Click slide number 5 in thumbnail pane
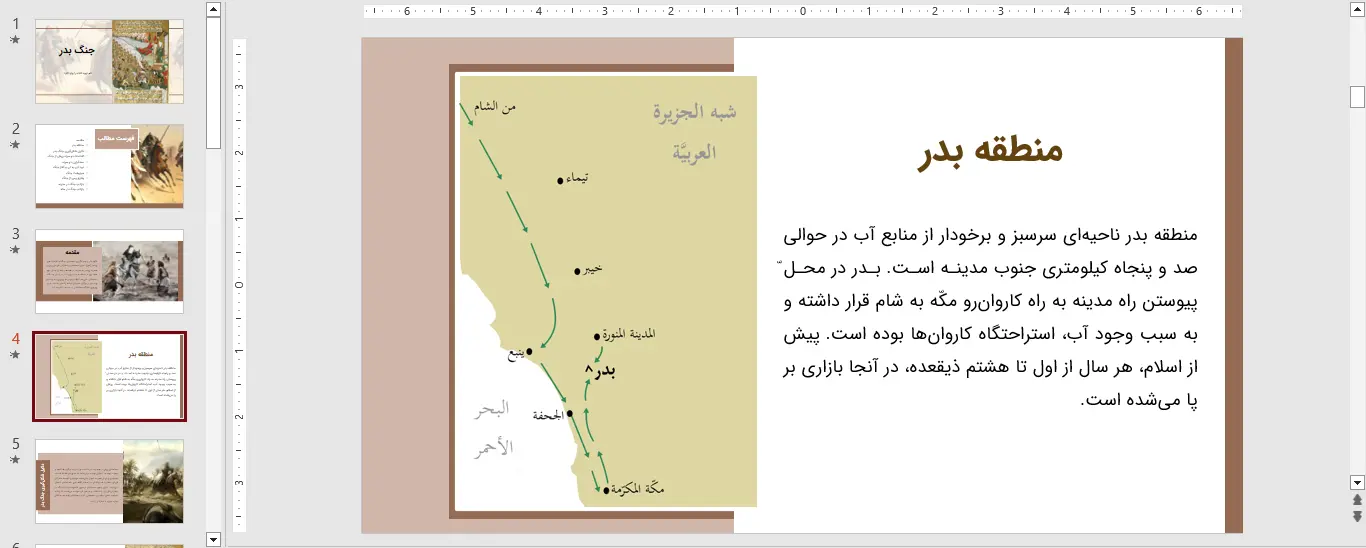 (15, 444)
